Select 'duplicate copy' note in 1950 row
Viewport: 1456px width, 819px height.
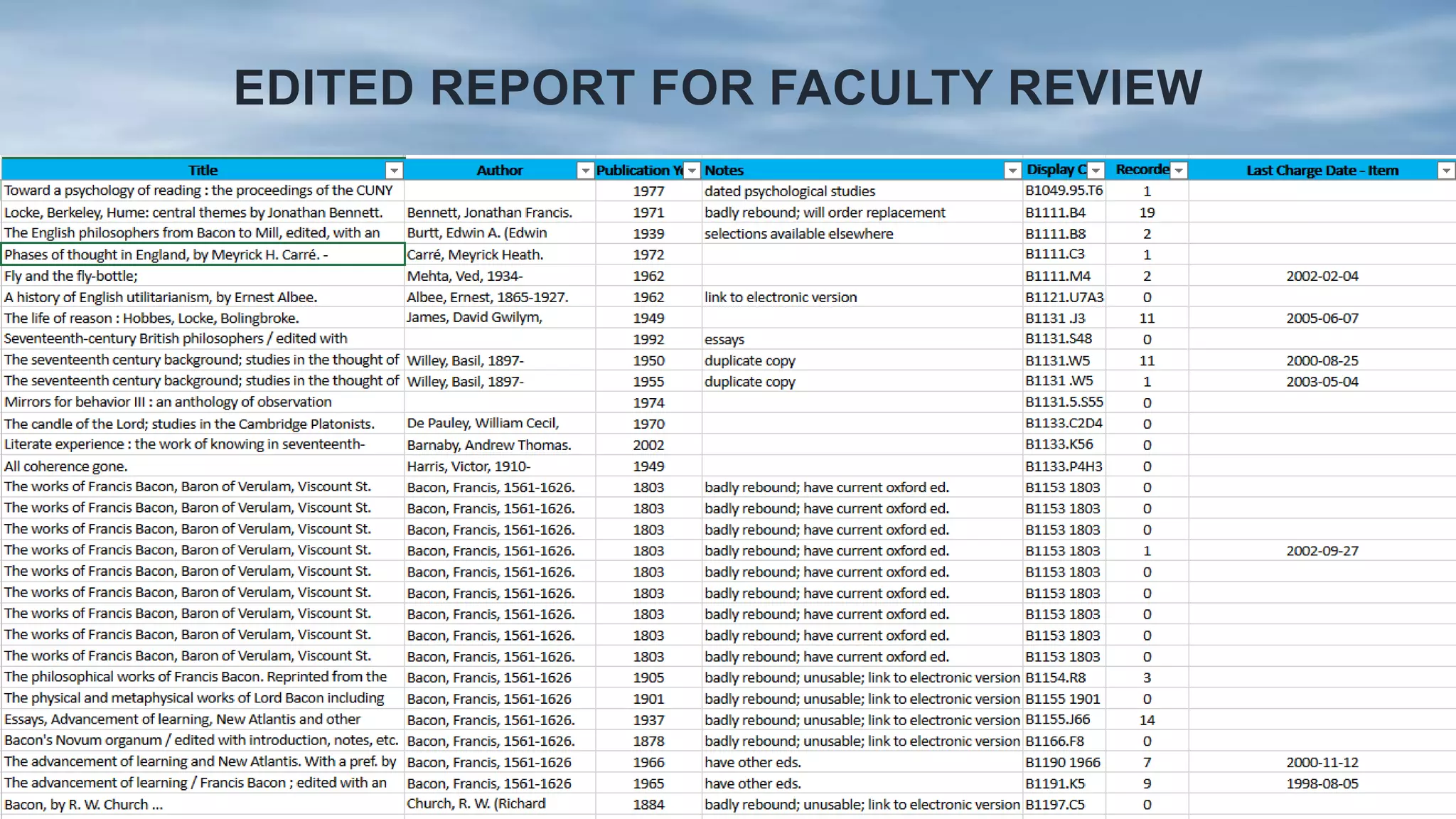(862, 360)
